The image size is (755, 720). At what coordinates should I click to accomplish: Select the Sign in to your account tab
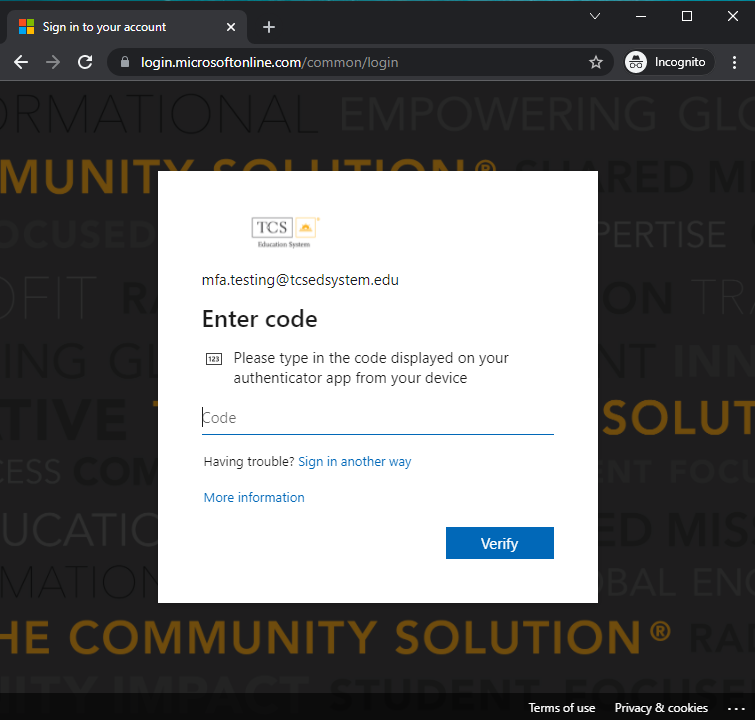(127, 27)
